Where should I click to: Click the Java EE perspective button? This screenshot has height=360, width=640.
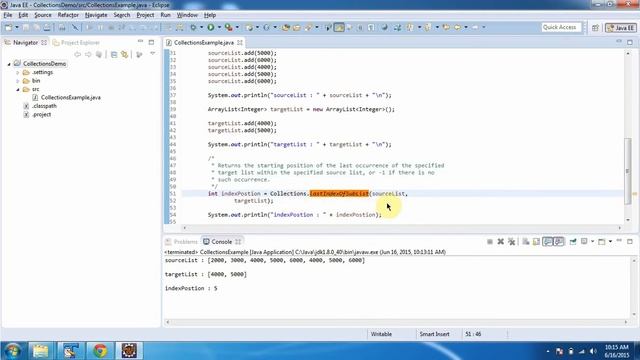620,28
